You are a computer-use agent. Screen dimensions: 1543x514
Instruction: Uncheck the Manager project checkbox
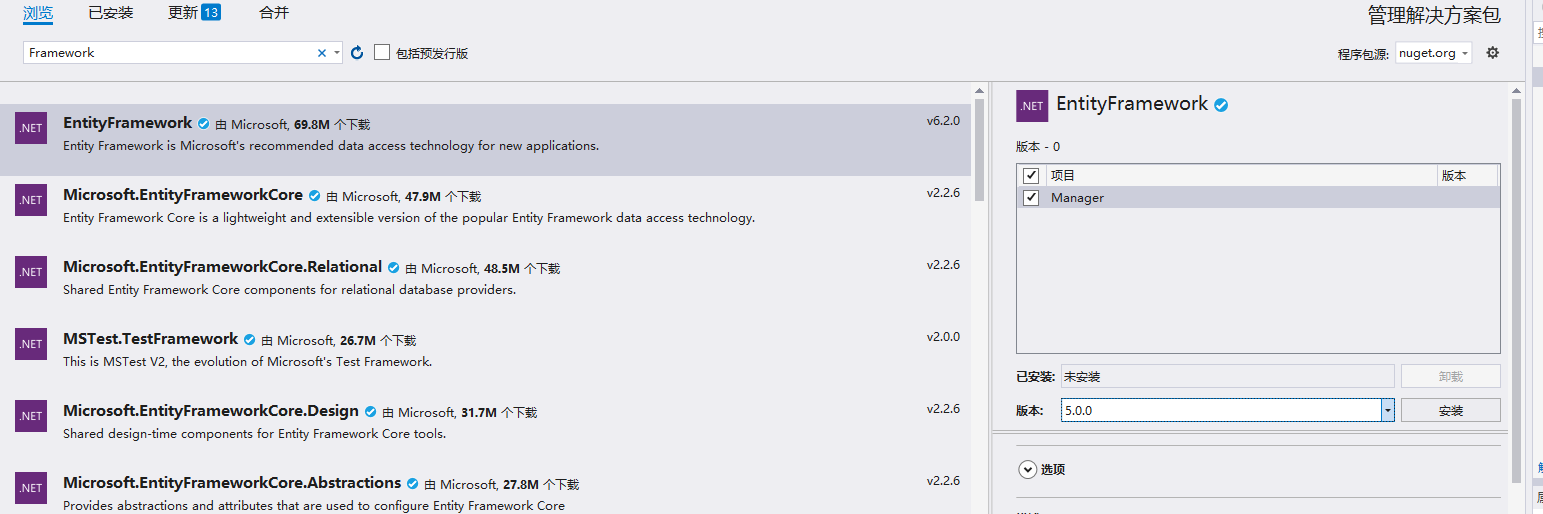coord(1031,198)
